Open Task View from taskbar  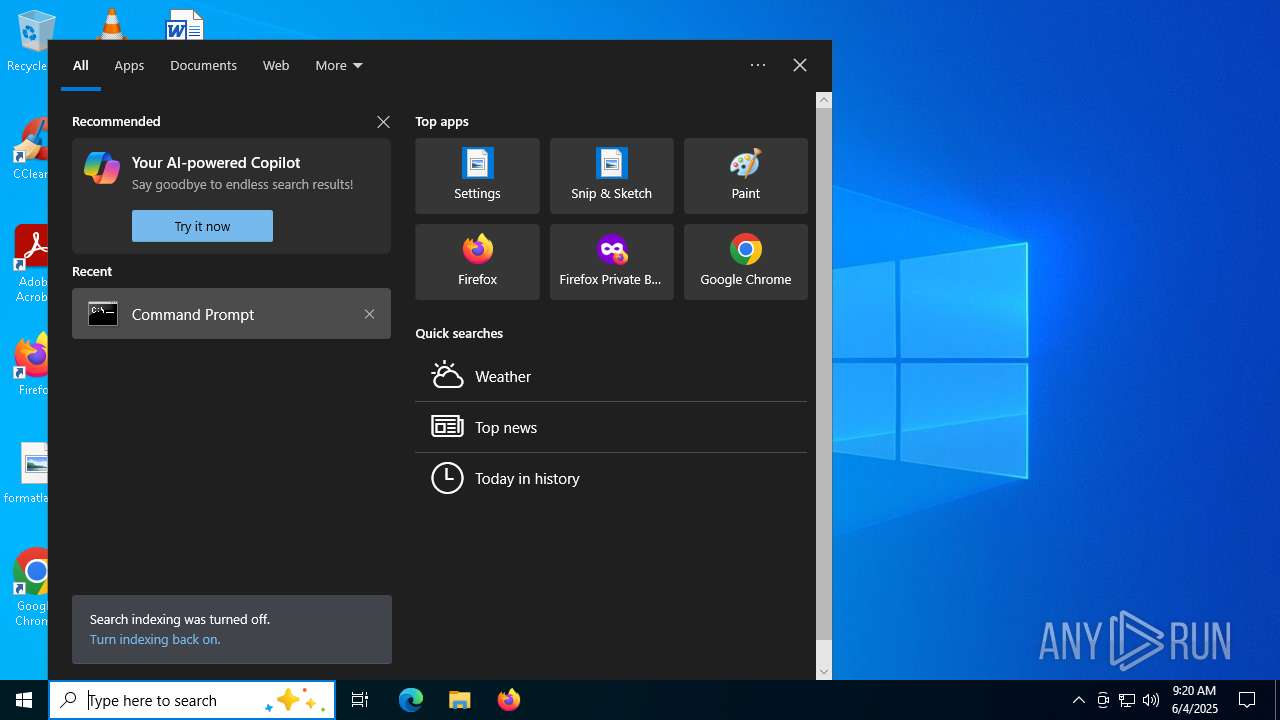click(360, 700)
